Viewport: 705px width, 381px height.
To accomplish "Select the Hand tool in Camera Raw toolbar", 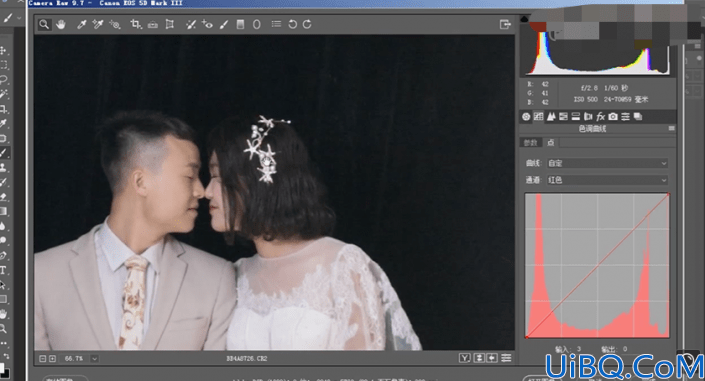I will (x=61, y=24).
